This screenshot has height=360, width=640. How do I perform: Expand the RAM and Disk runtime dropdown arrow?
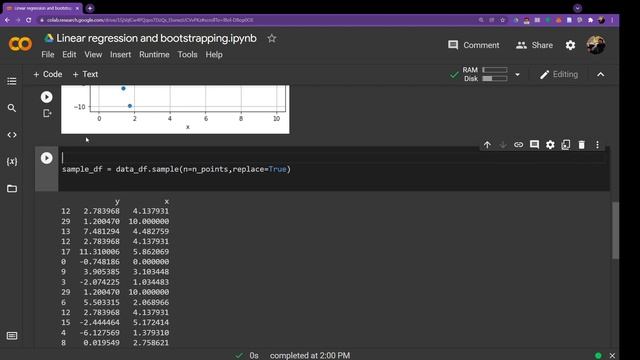[517, 75]
